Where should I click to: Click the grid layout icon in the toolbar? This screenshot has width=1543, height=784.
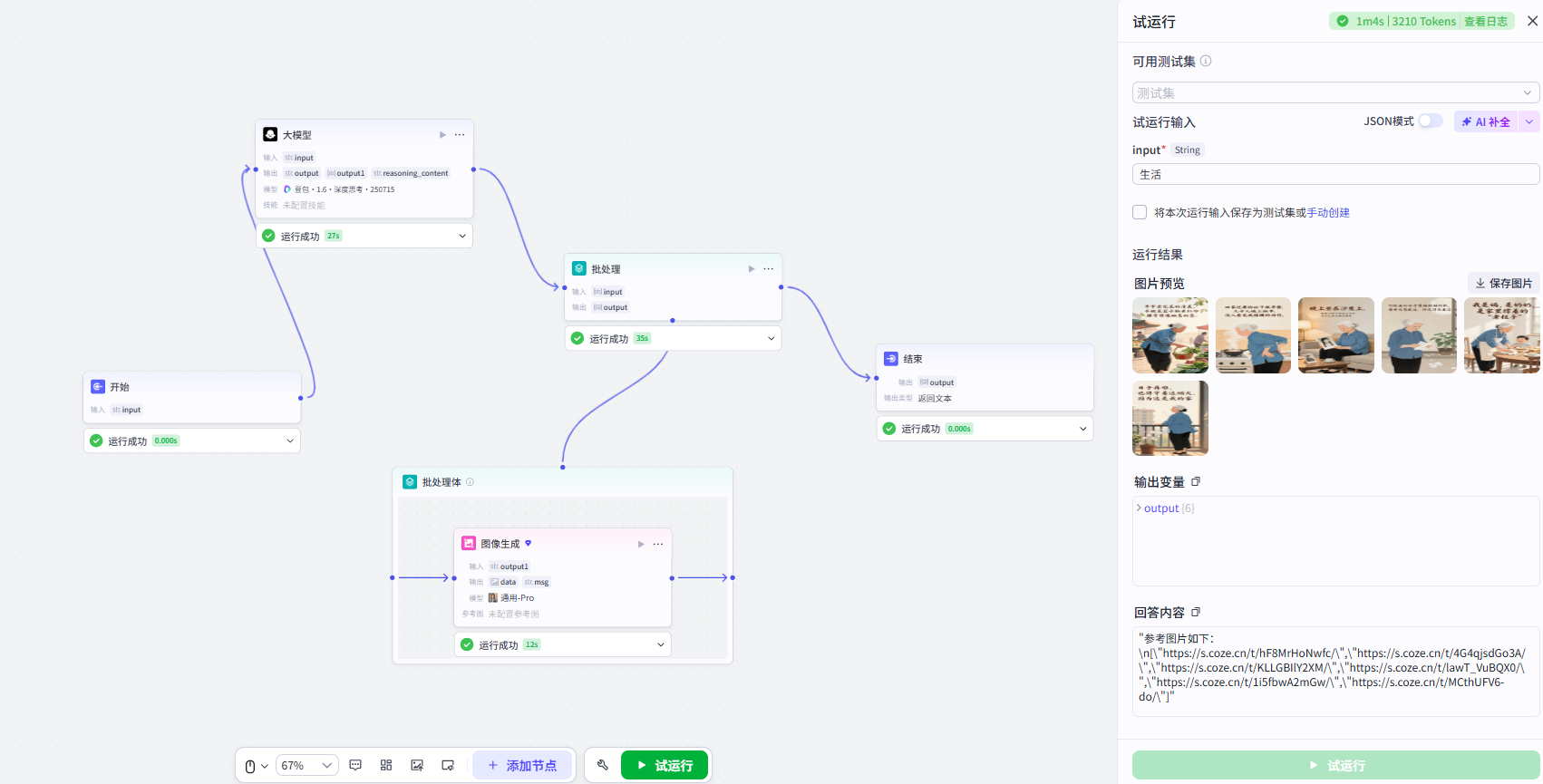tap(386, 765)
